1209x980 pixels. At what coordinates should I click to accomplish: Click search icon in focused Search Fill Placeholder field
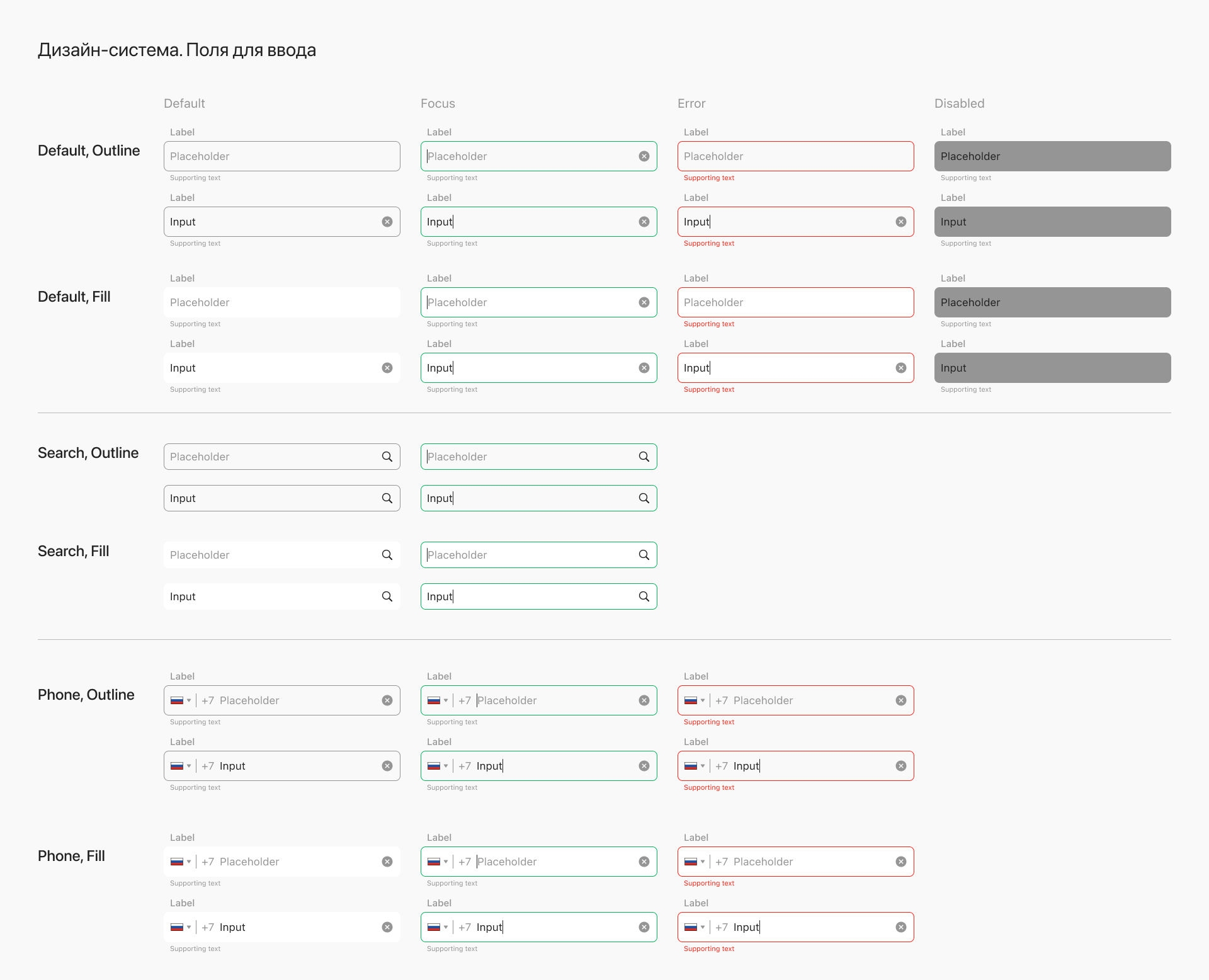(x=644, y=555)
